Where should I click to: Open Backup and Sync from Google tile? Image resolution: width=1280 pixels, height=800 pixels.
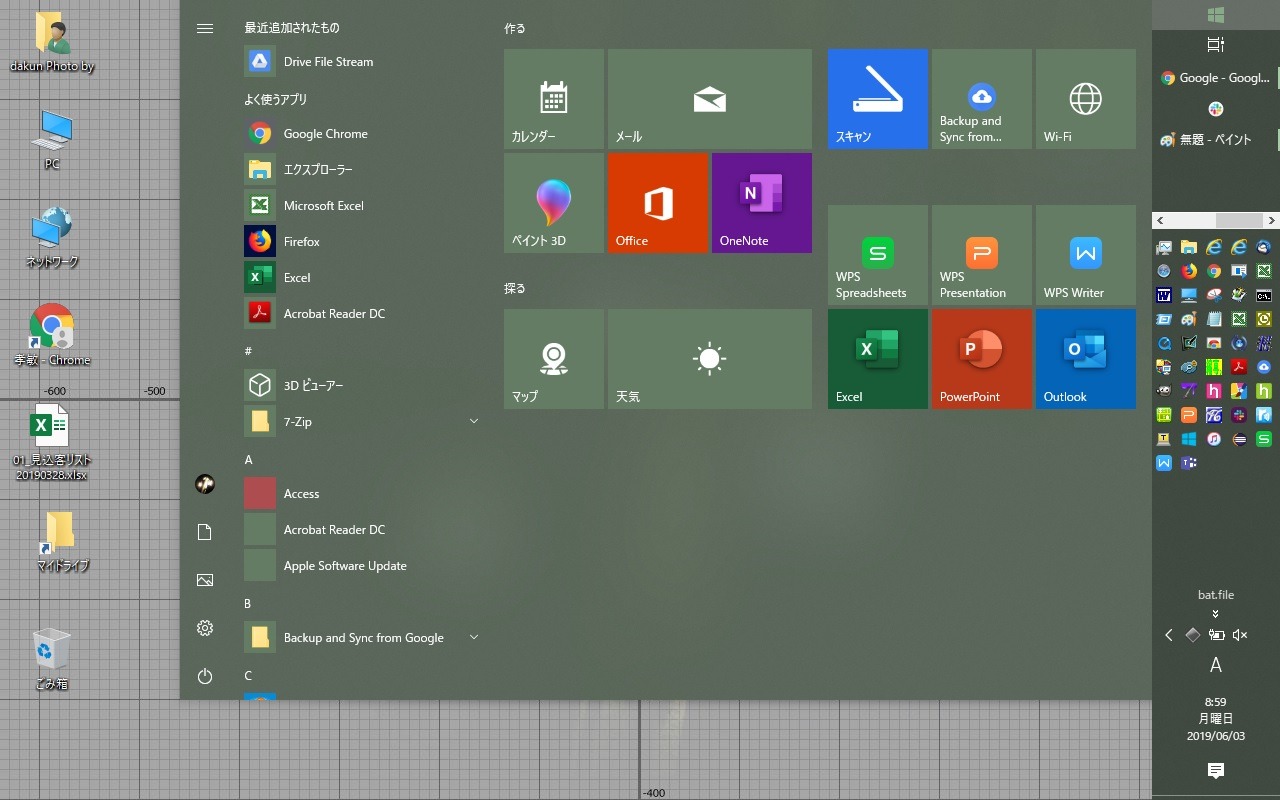(982, 99)
